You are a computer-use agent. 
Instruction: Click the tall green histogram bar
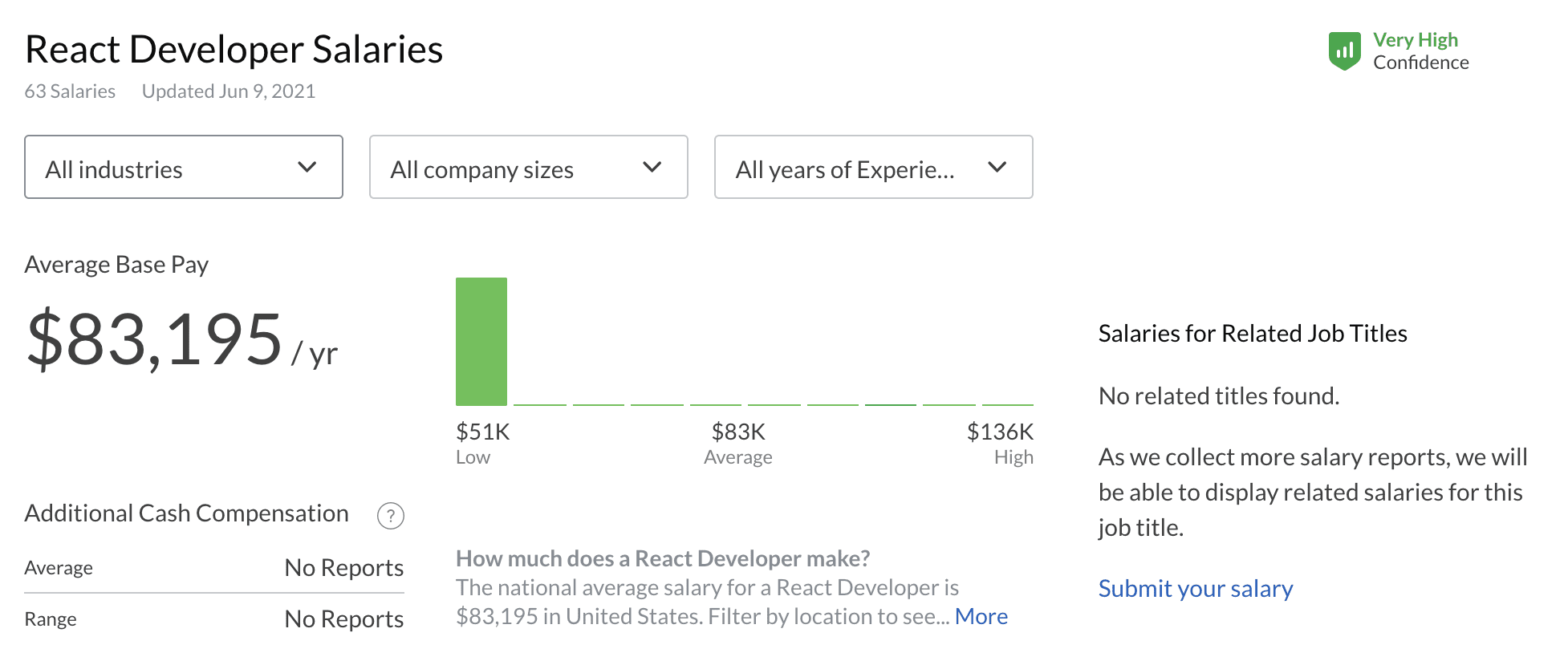[481, 342]
